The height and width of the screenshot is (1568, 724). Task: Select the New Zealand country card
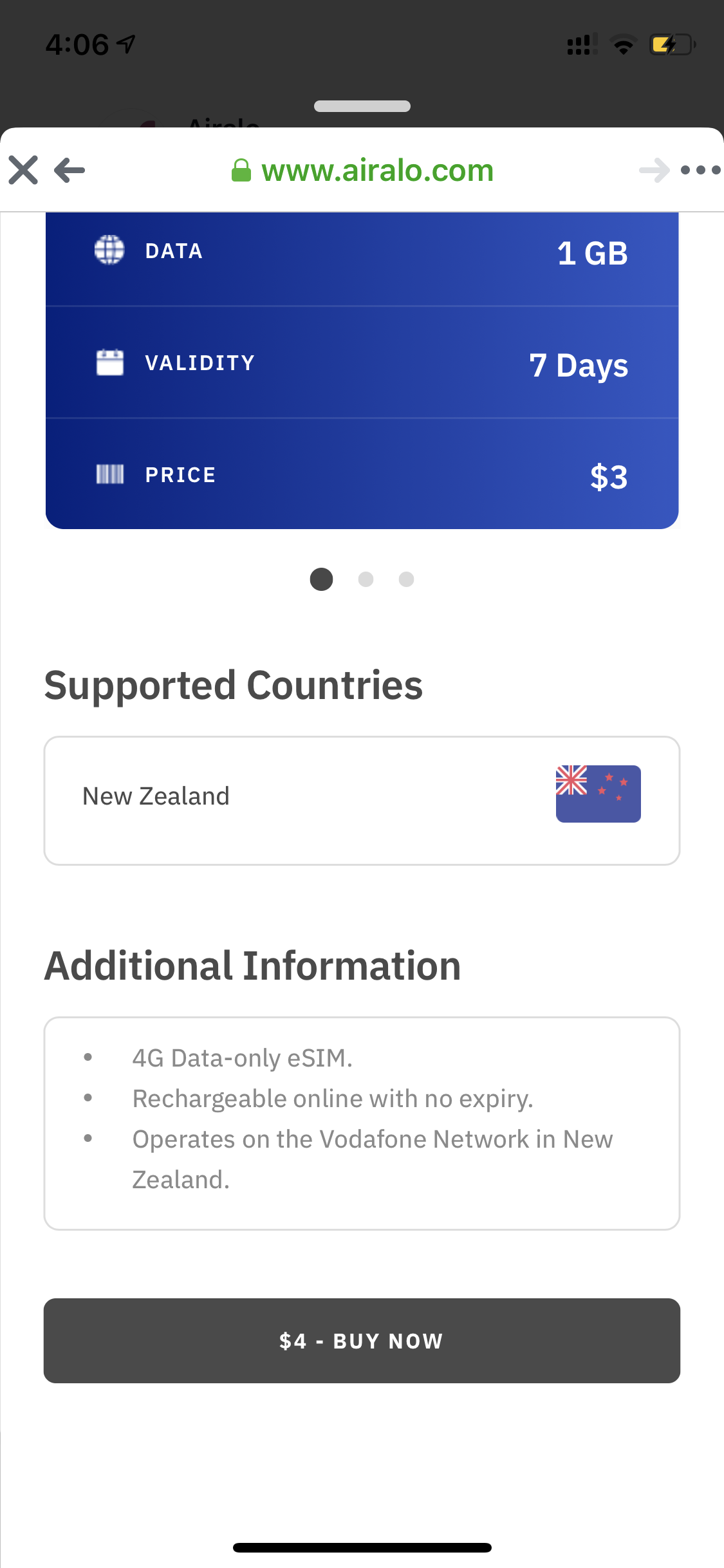[362, 800]
